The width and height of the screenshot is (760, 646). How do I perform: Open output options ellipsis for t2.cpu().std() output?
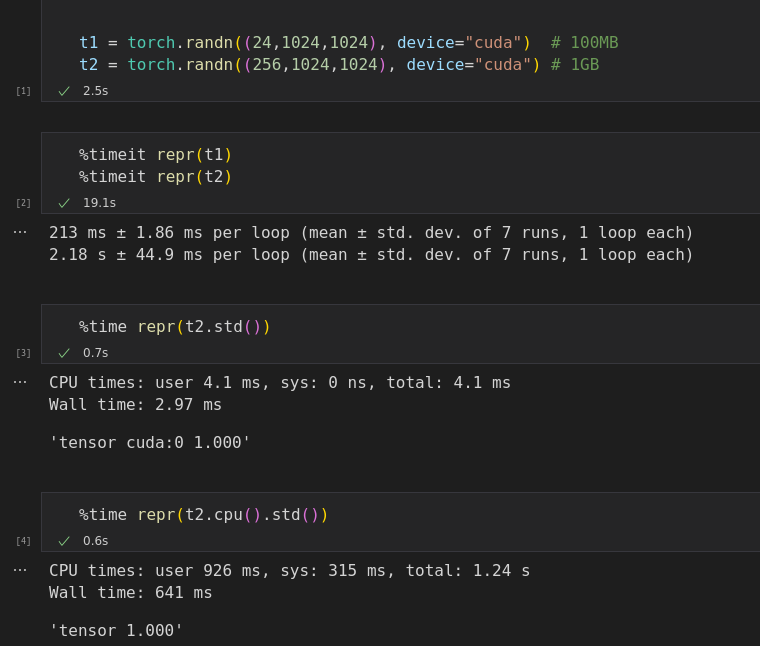coord(20,570)
